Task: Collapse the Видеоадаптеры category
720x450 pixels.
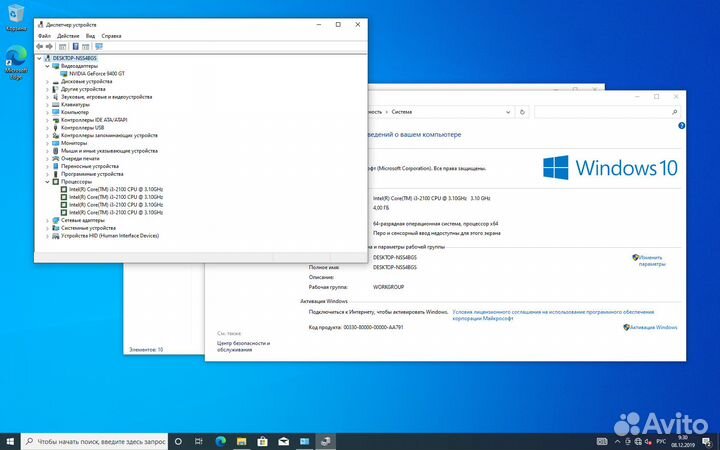Action: click(x=47, y=66)
